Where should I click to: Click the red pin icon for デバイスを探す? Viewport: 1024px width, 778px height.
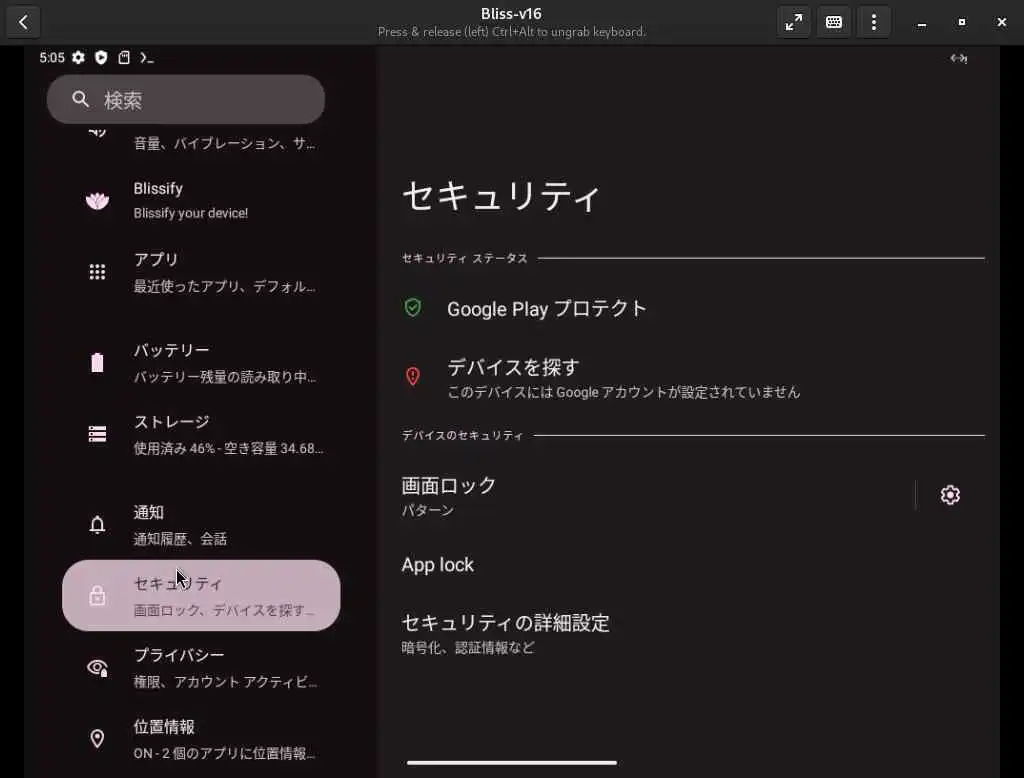413,376
